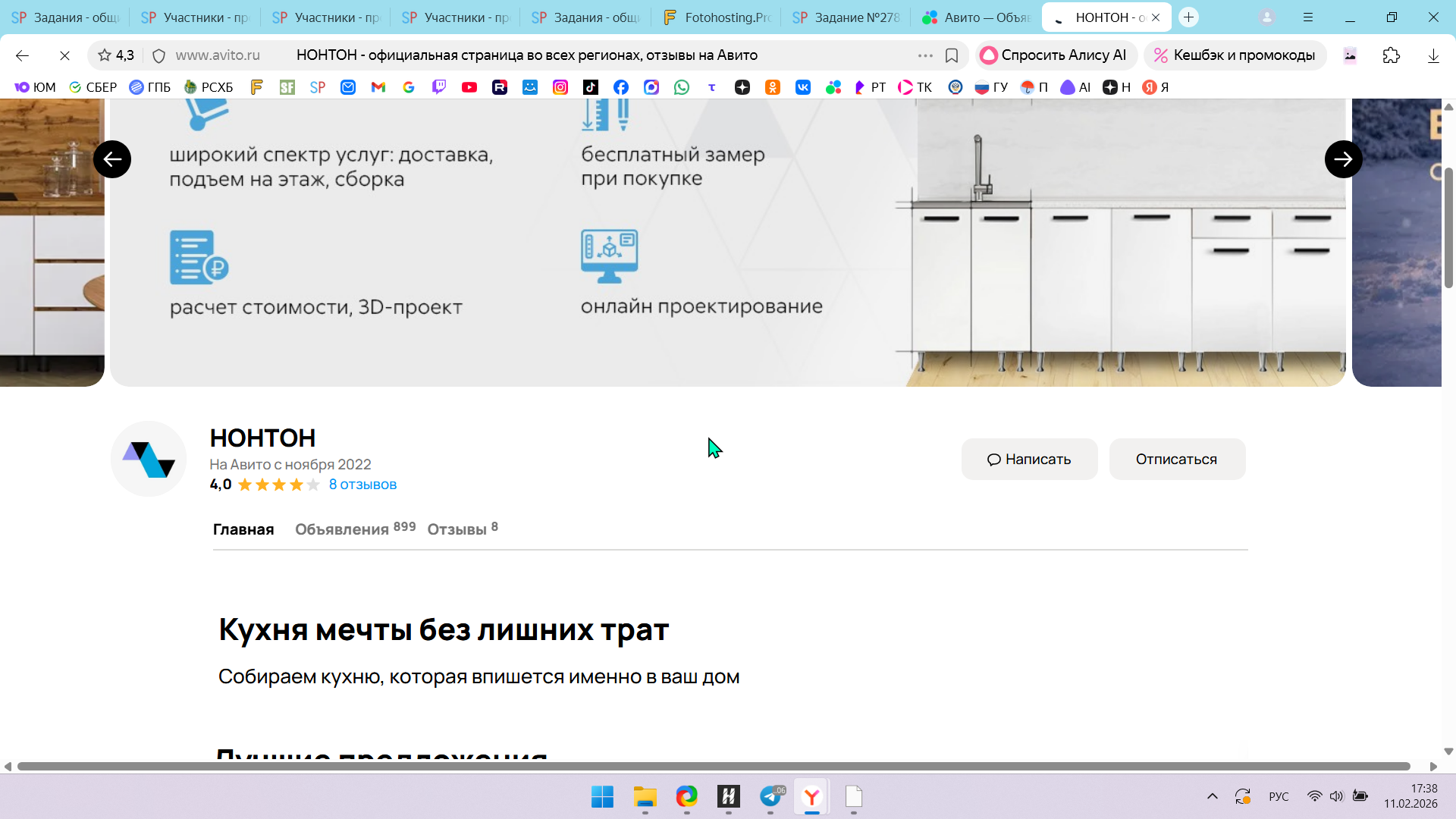Click the bookmark icon in address bar
Image resolution: width=1456 pixels, height=819 pixels.
952,55
